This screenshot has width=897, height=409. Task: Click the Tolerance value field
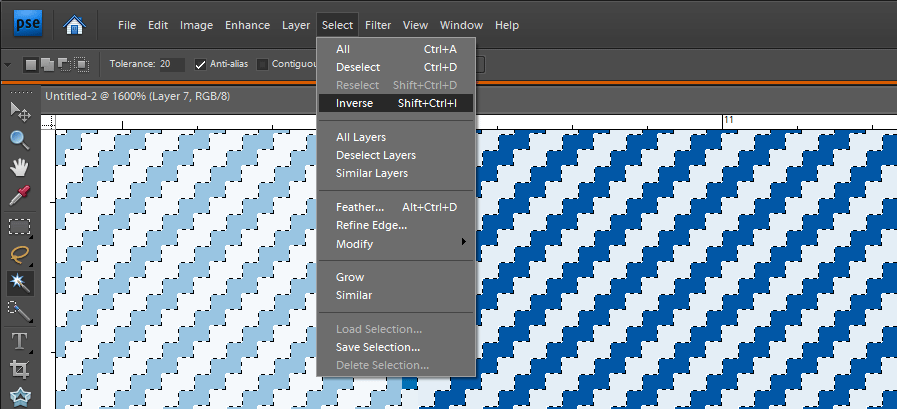pyautogui.click(x=172, y=65)
